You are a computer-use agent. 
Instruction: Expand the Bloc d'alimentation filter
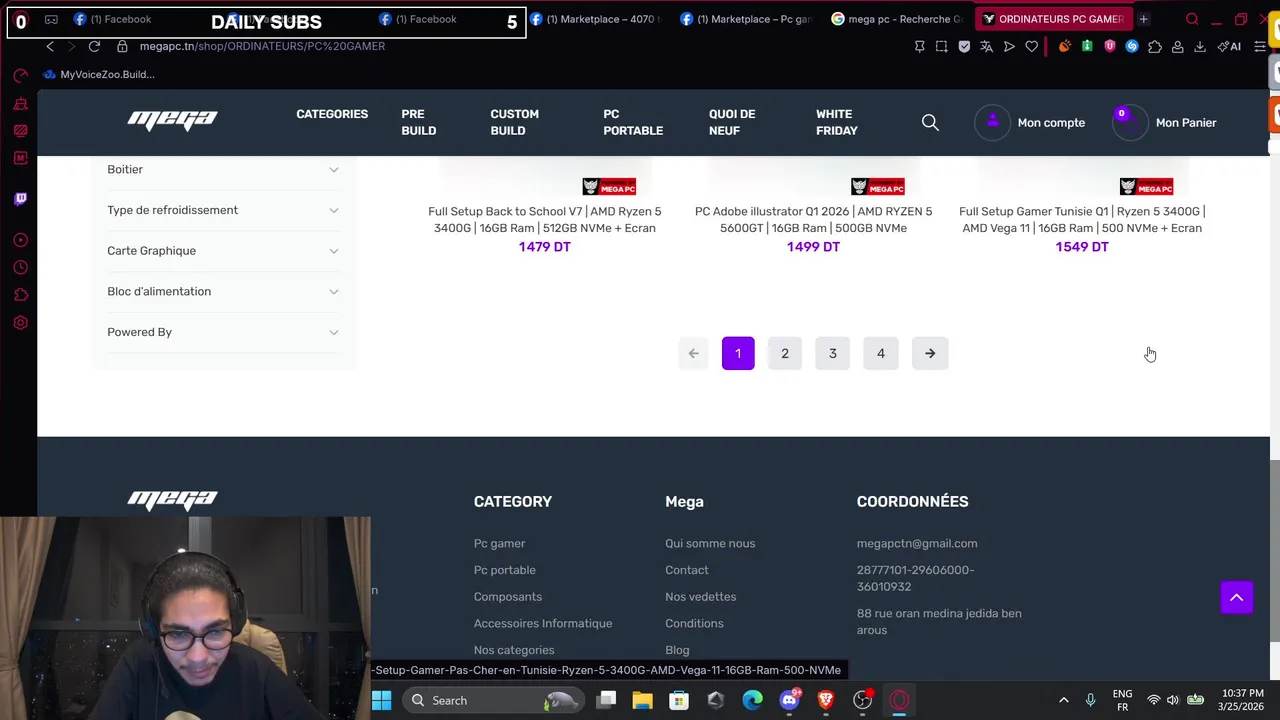click(x=223, y=291)
